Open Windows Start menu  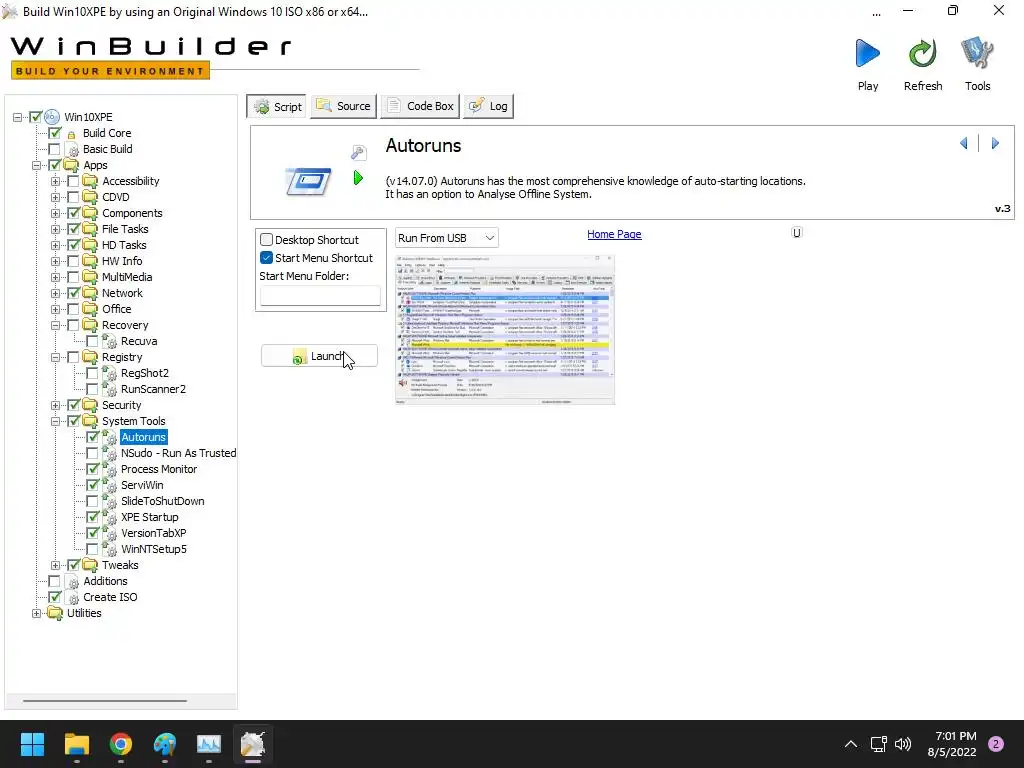coord(32,744)
